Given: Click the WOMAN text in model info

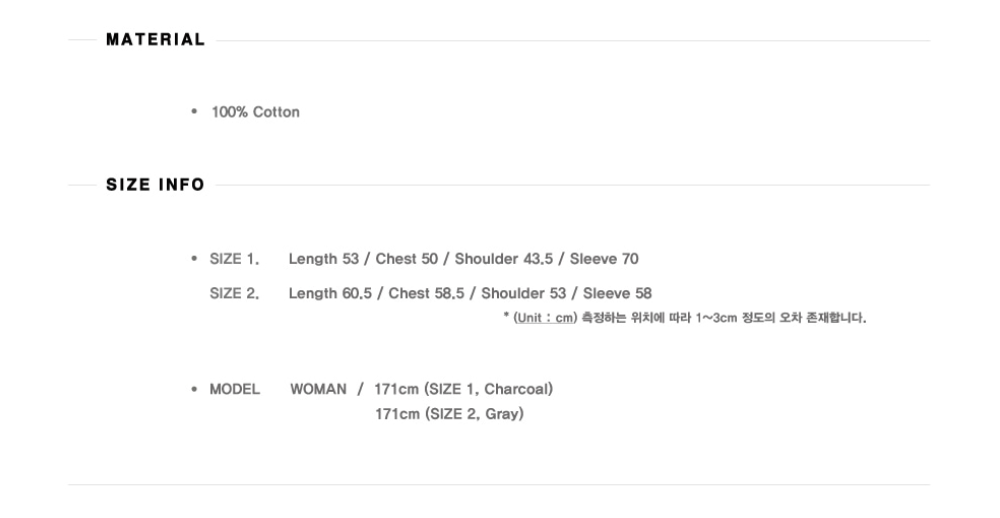Looking at the screenshot, I should 318,389.
